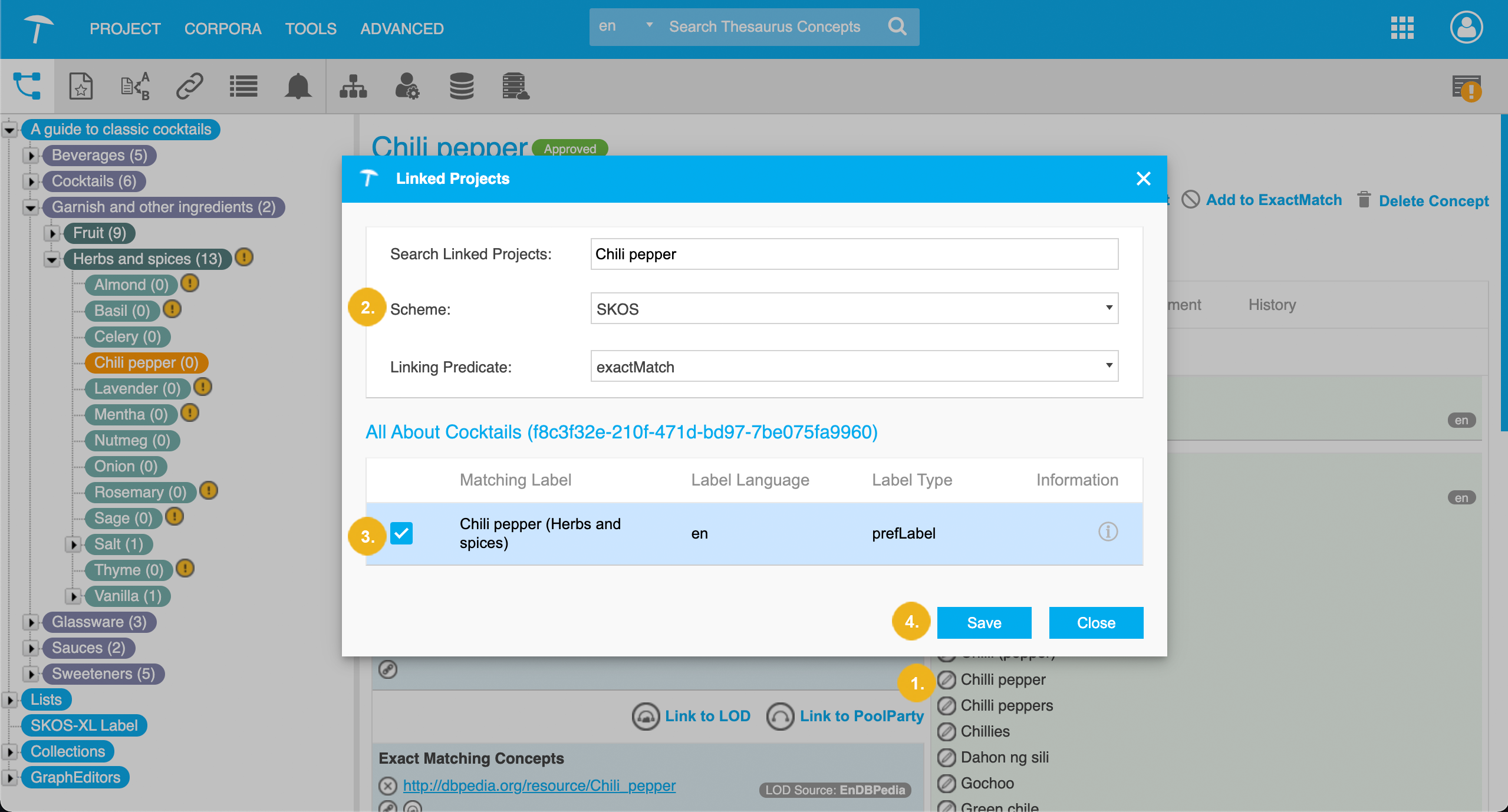
Task: Open the link management toolbar icon
Action: (189, 86)
